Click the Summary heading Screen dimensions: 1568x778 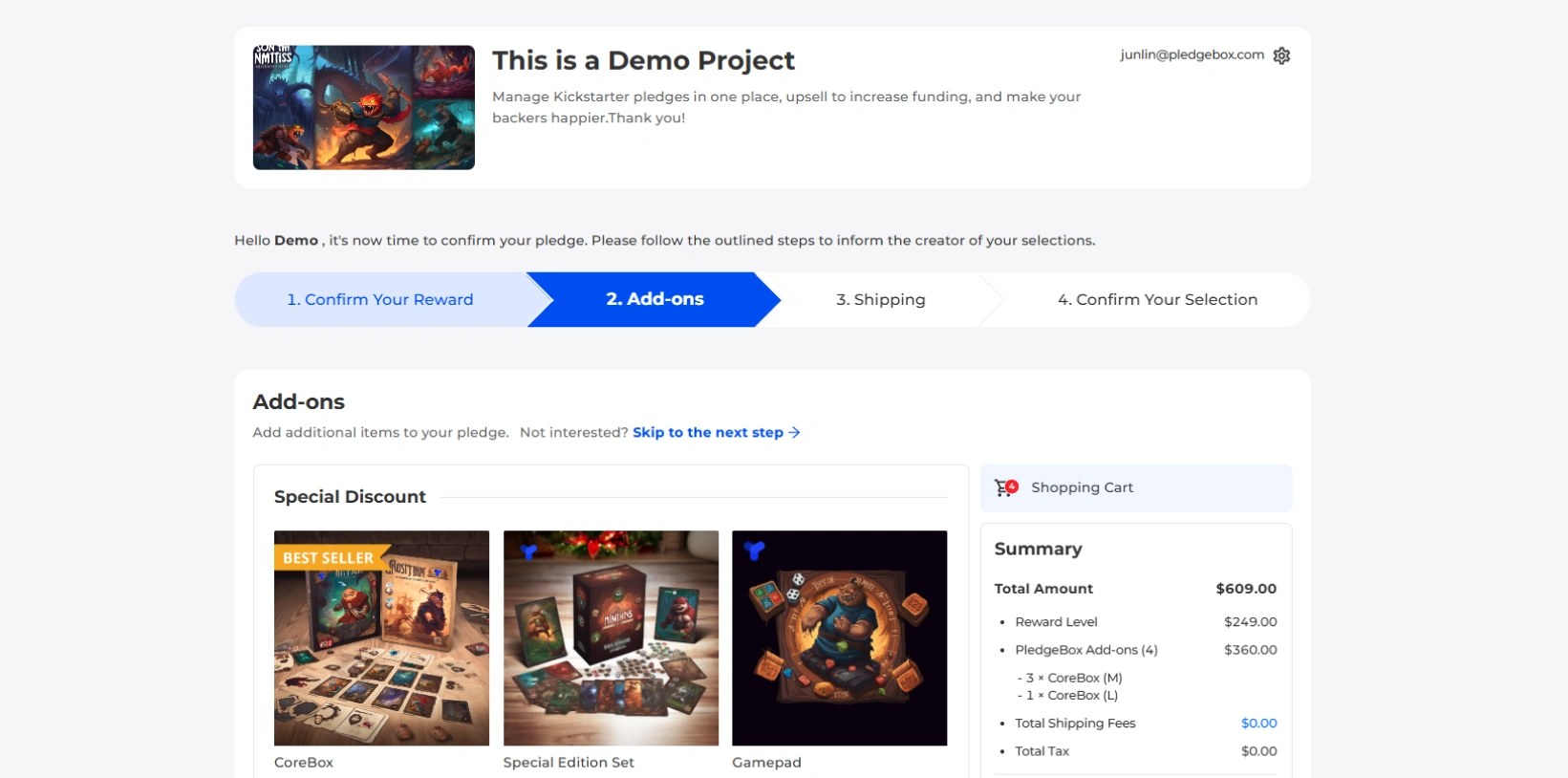tap(1038, 550)
